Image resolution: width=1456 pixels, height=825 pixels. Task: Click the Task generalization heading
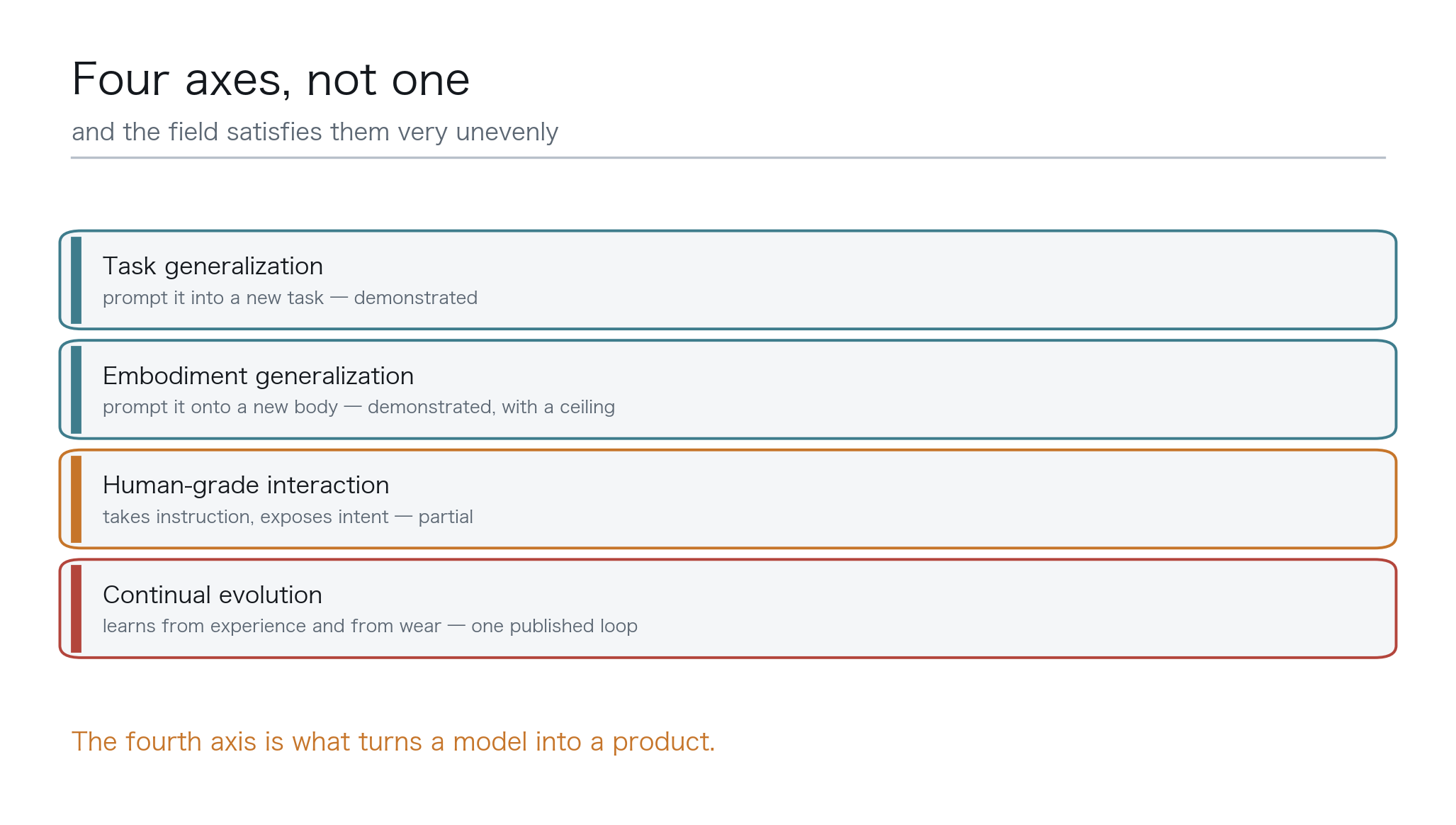(213, 266)
